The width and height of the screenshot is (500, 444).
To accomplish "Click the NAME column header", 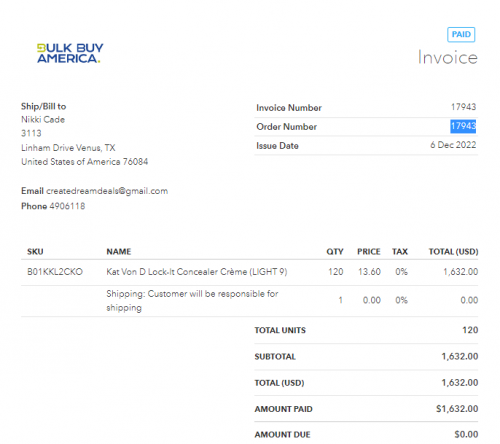I will click(119, 252).
